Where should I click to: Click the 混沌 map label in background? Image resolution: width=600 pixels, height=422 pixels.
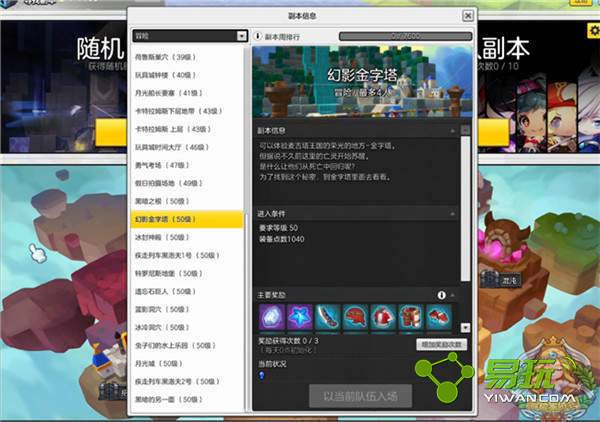509,280
